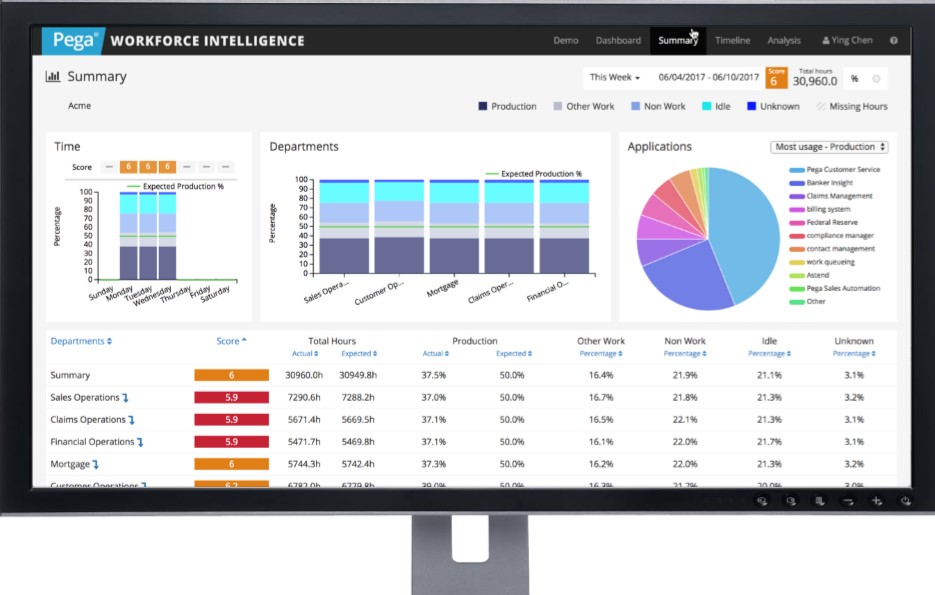The height and width of the screenshot is (595, 935).
Task: Toggle Non Work series in legend
Action: 658,106
